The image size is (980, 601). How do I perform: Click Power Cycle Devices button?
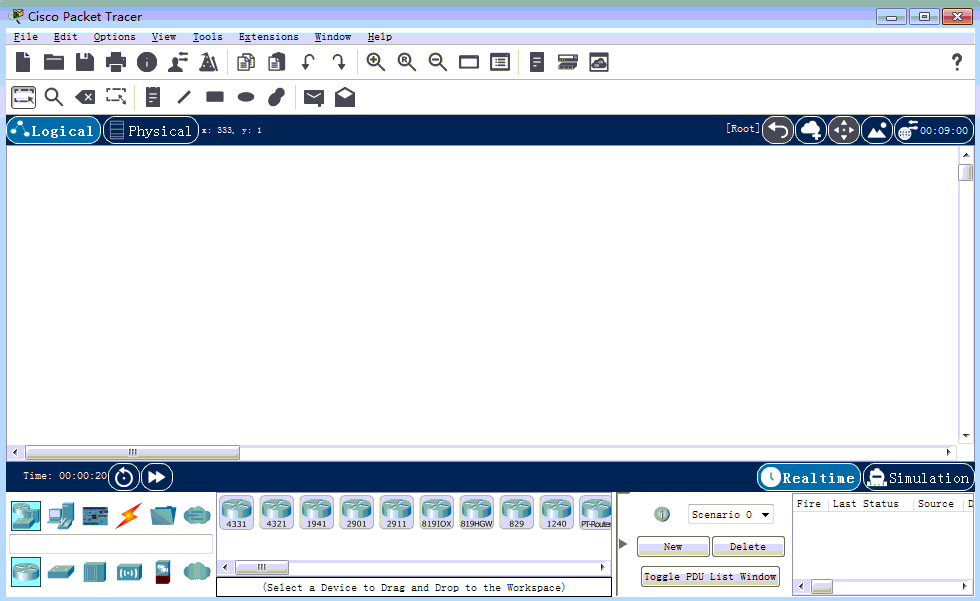(124, 477)
